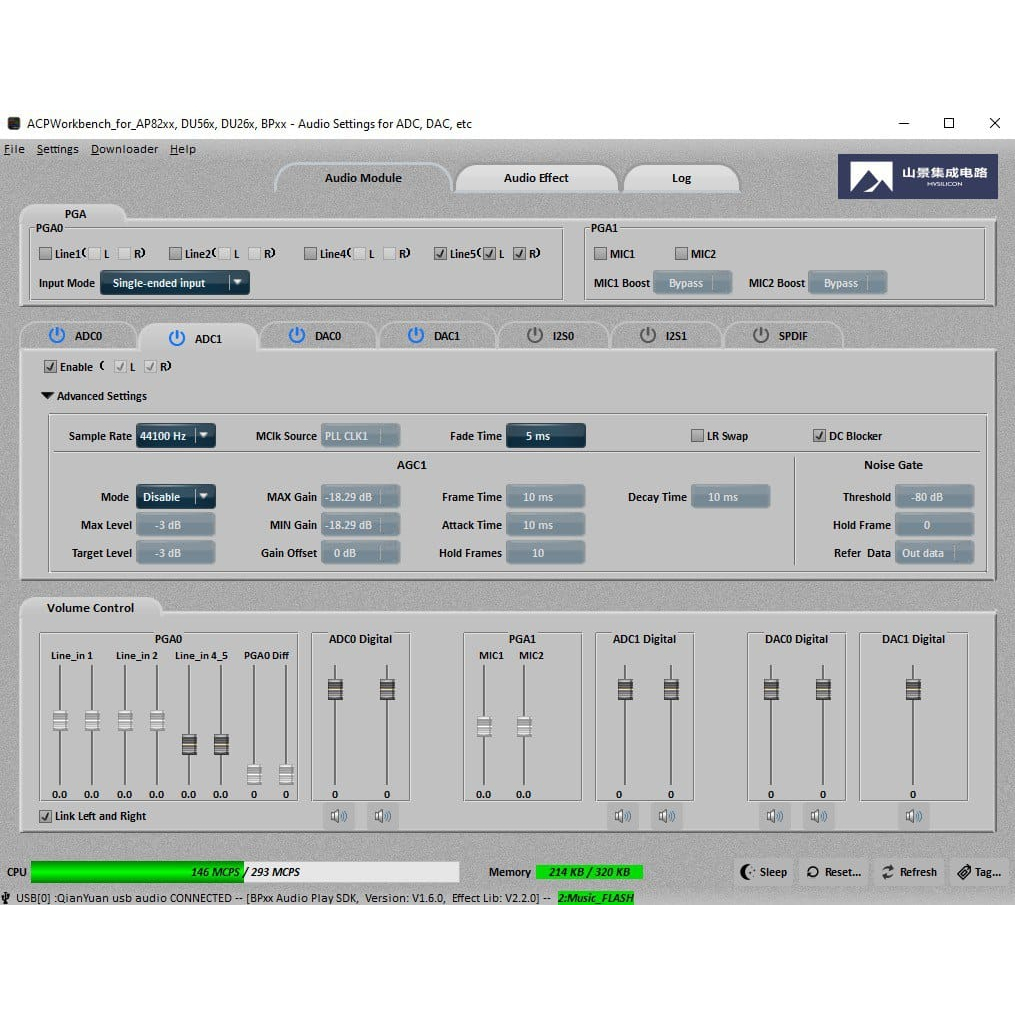Disable Link Left and Right
Viewport: 1015px width, 1015px height.
(46, 816)
